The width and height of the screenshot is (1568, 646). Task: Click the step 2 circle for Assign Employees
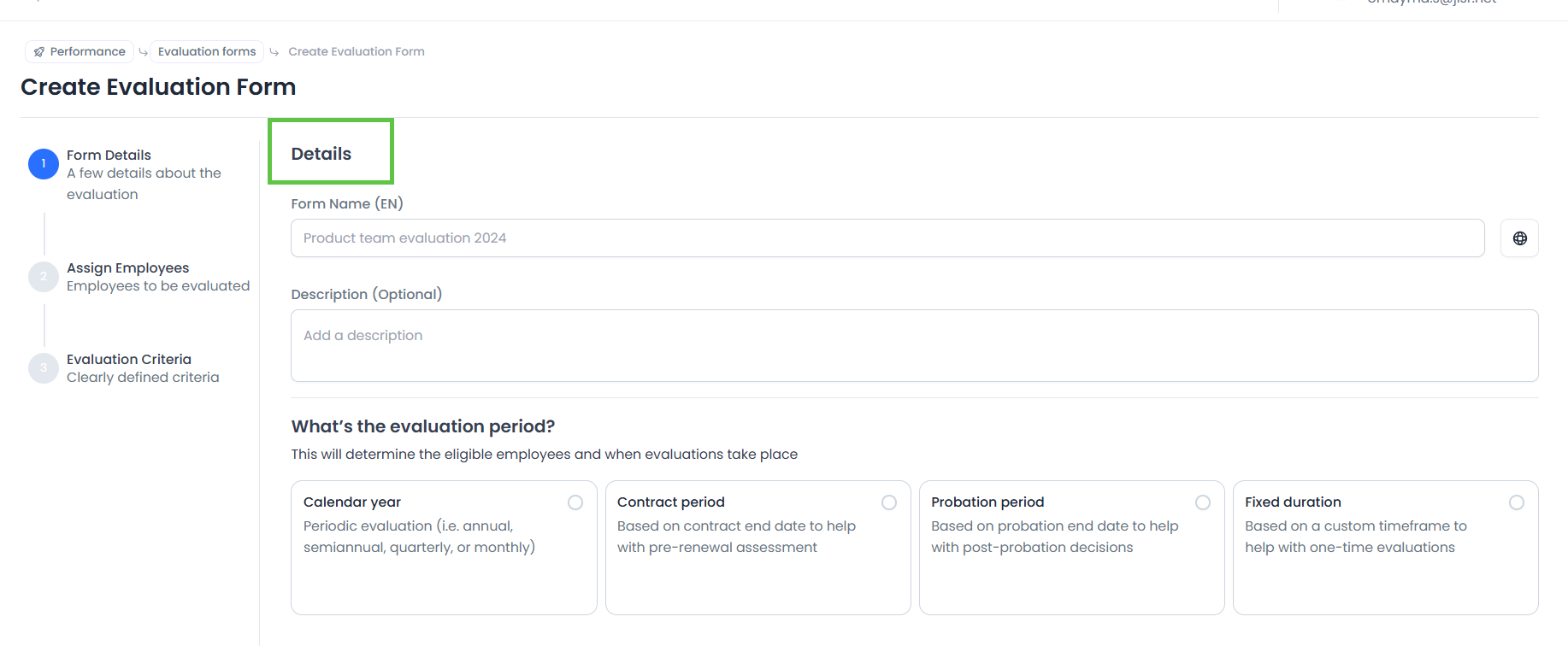44,276
